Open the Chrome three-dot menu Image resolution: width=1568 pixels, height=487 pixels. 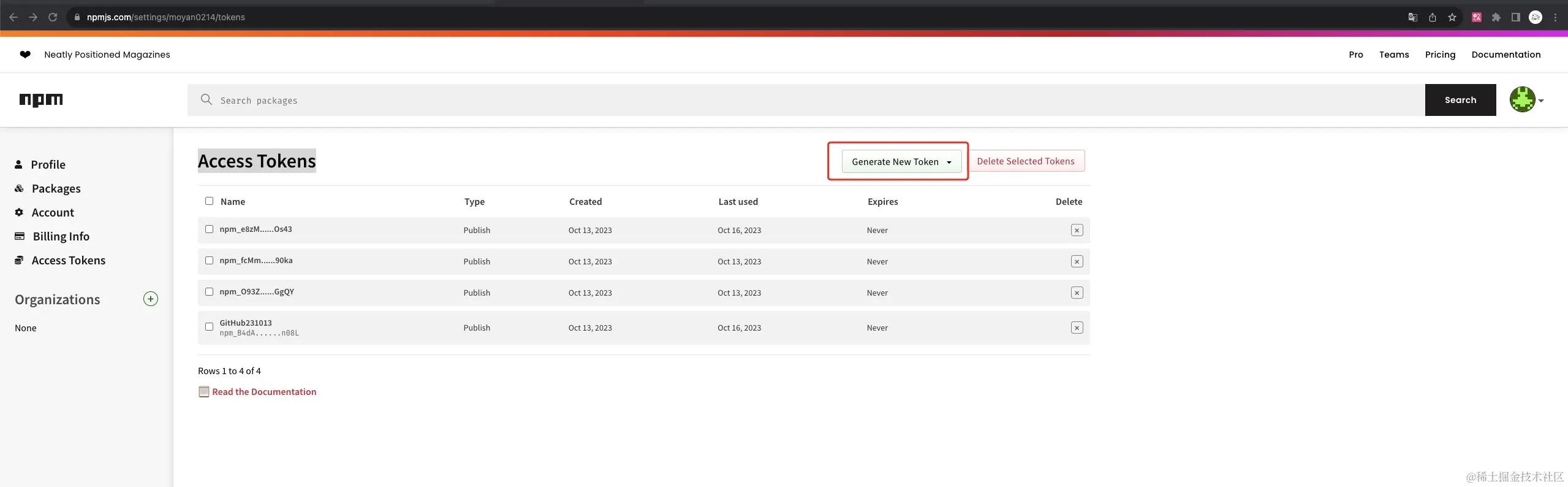[x=1555, y=17]
